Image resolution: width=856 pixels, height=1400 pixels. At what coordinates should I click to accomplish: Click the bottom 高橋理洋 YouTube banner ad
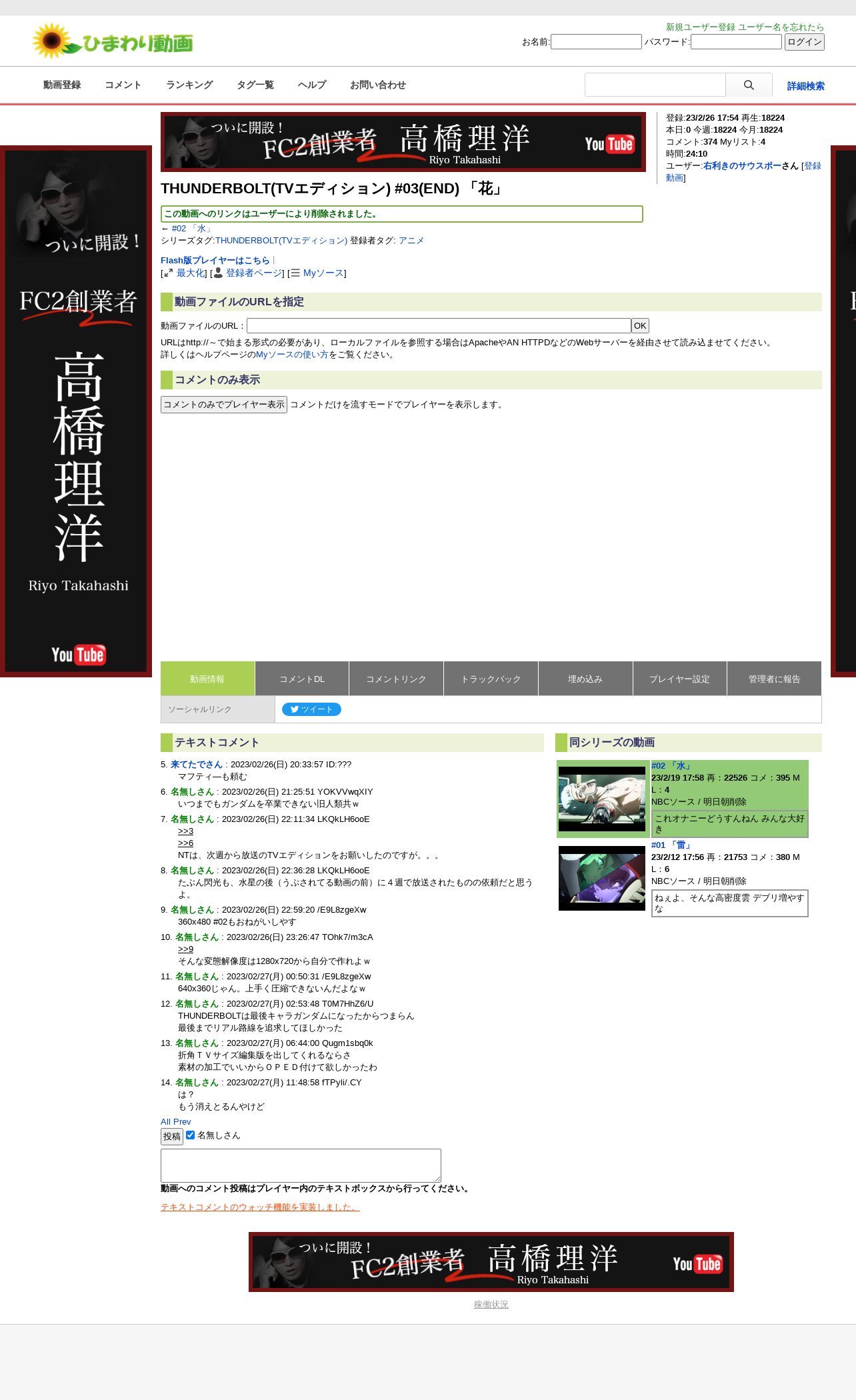[x=491, y=1262]
